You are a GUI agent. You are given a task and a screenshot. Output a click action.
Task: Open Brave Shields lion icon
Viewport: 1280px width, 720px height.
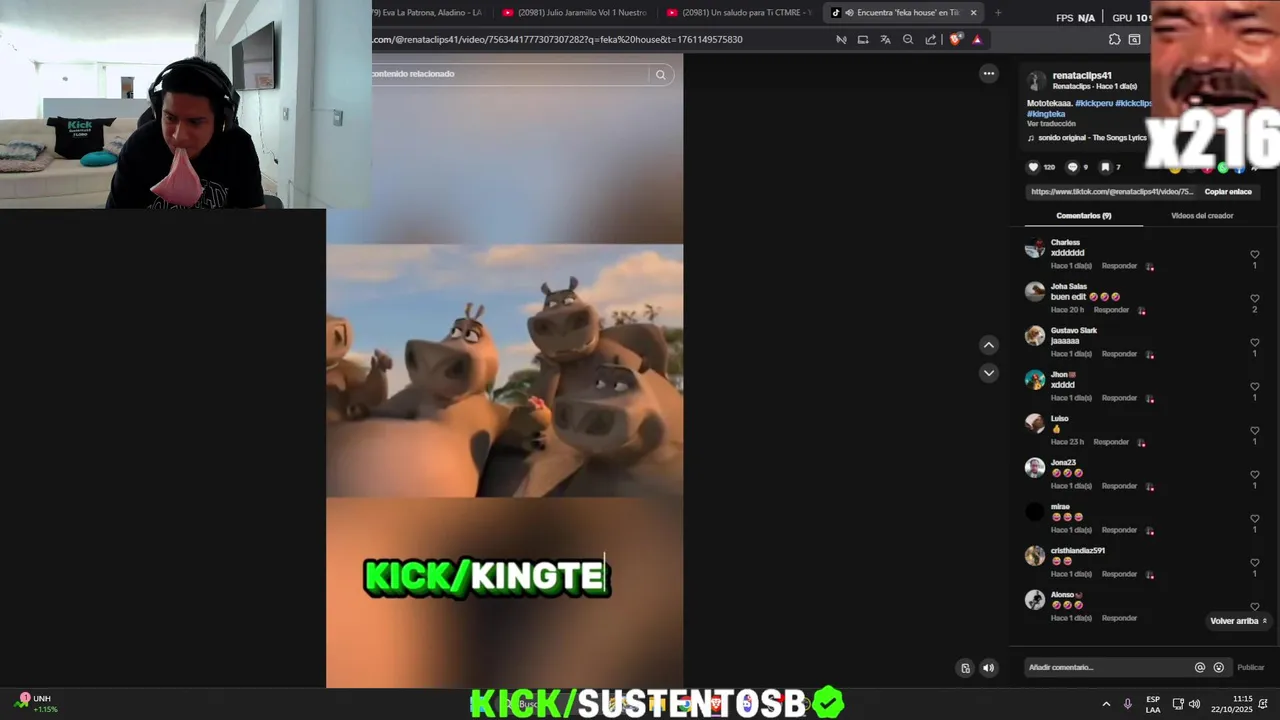tap(955, 40)
